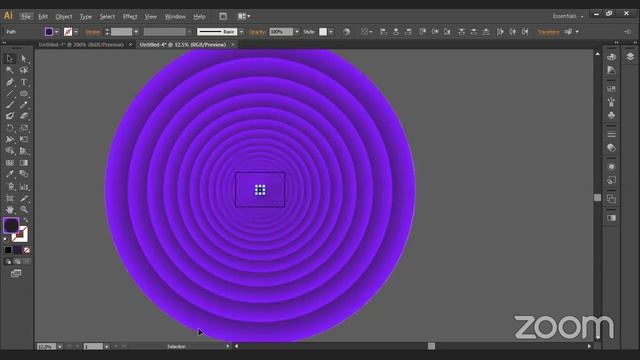Select the Blend tool

[x=24, y=174]
